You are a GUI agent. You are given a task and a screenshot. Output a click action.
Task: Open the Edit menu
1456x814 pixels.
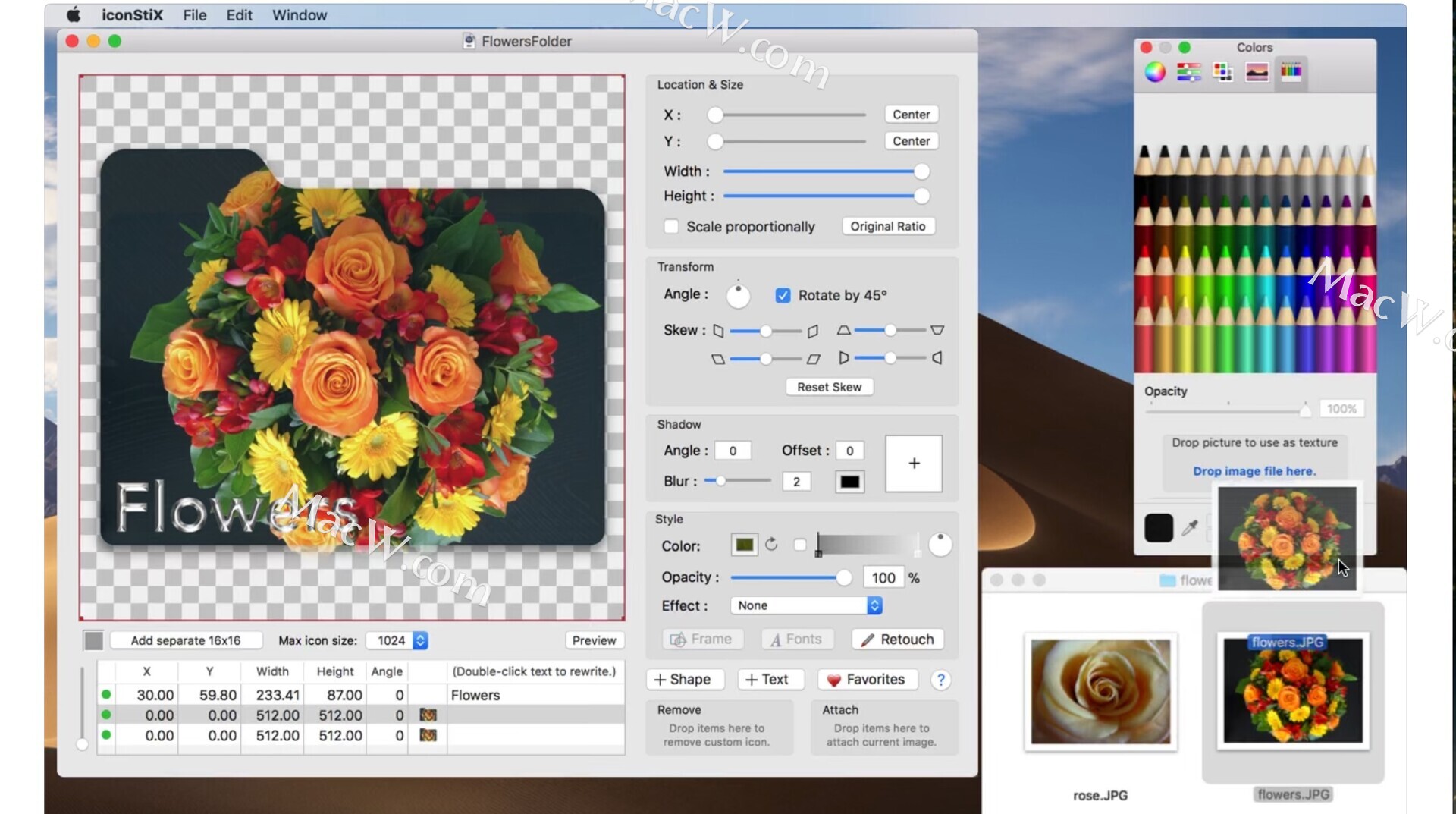coord(239,14)
